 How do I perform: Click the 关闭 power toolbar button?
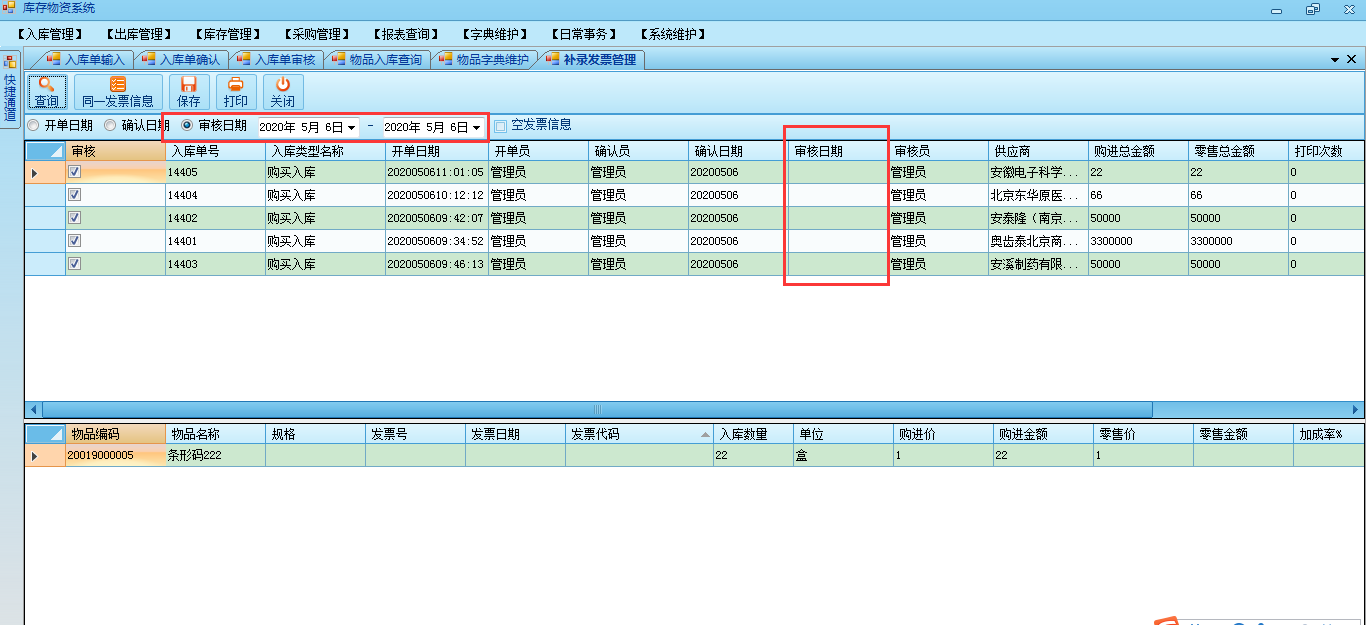pos(283,92)
